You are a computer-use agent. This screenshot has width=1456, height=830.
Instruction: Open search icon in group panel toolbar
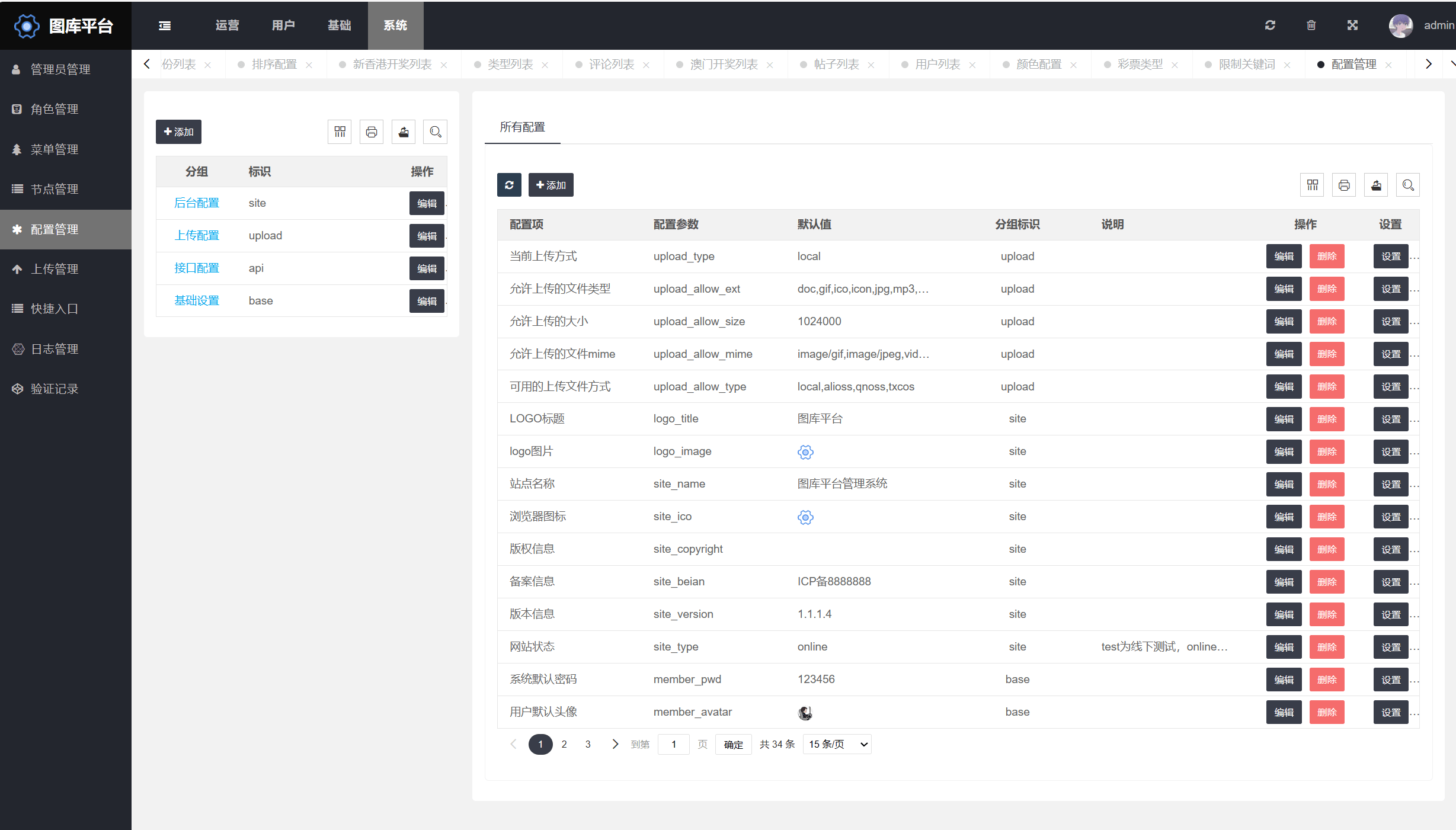pyautogui.click(x=436, y=132)
